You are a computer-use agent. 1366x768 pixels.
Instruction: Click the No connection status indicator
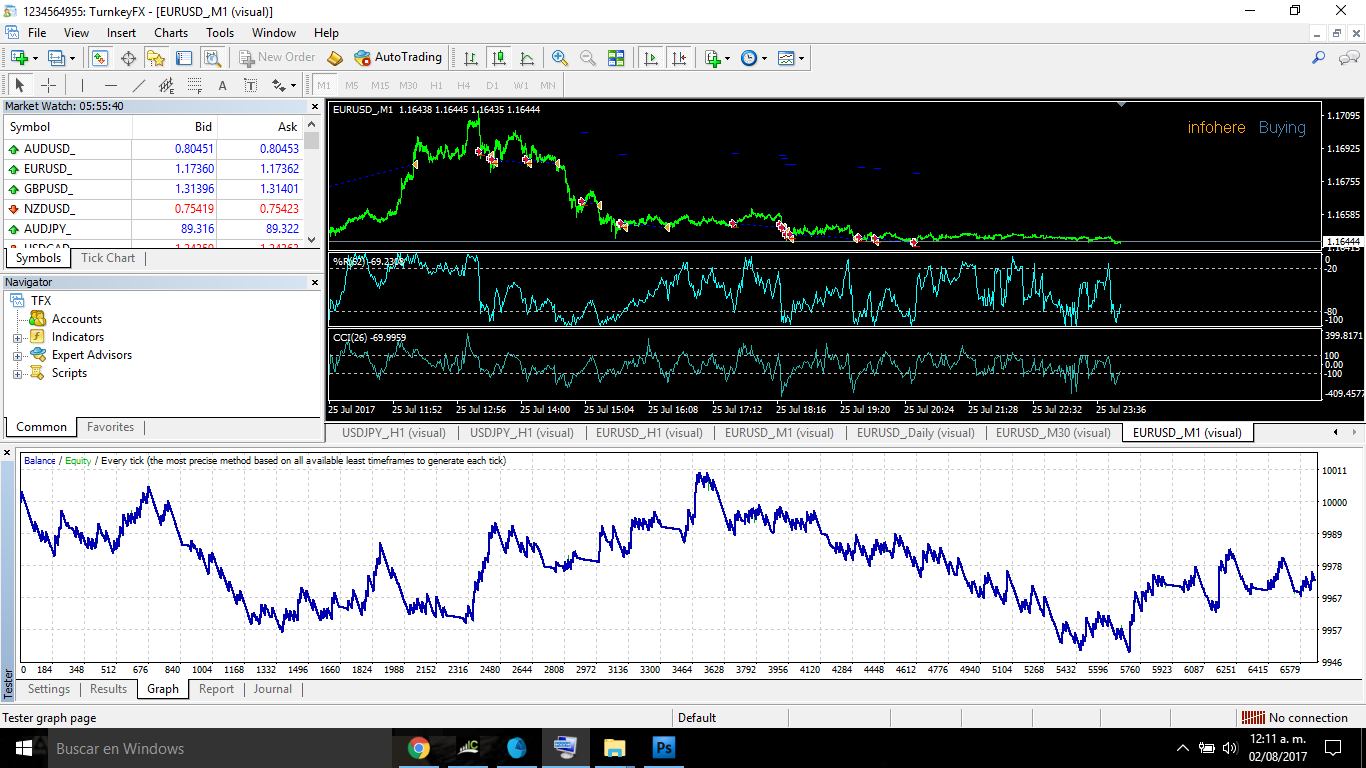coord(1297,718)
